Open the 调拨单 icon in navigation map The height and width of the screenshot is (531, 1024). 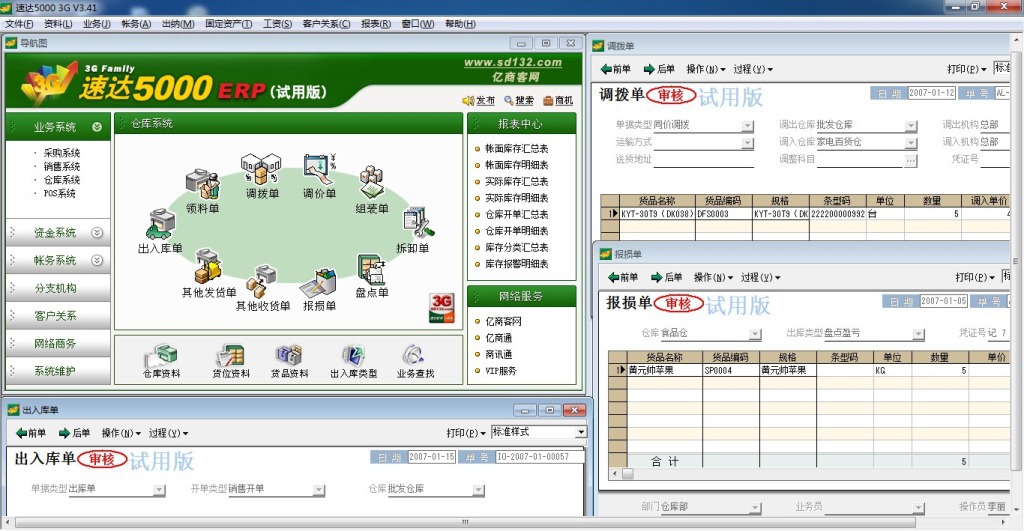pos(261,169)
